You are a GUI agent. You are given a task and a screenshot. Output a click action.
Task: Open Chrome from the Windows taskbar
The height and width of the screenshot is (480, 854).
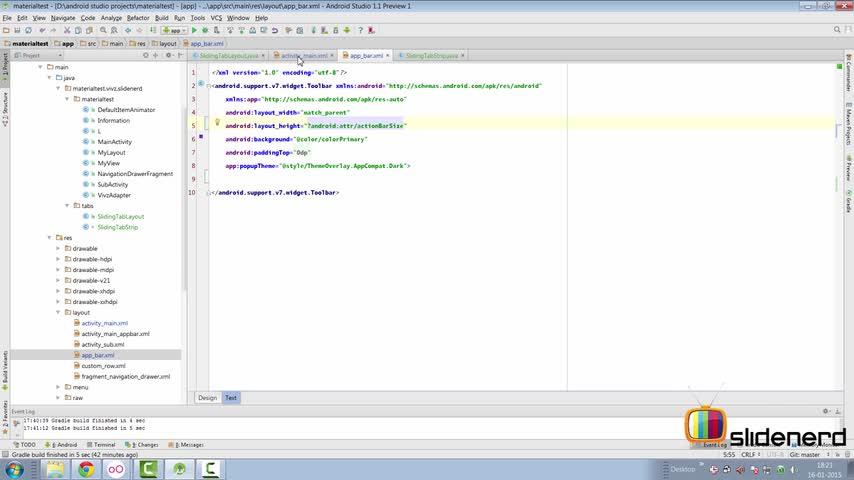(86, 469)
